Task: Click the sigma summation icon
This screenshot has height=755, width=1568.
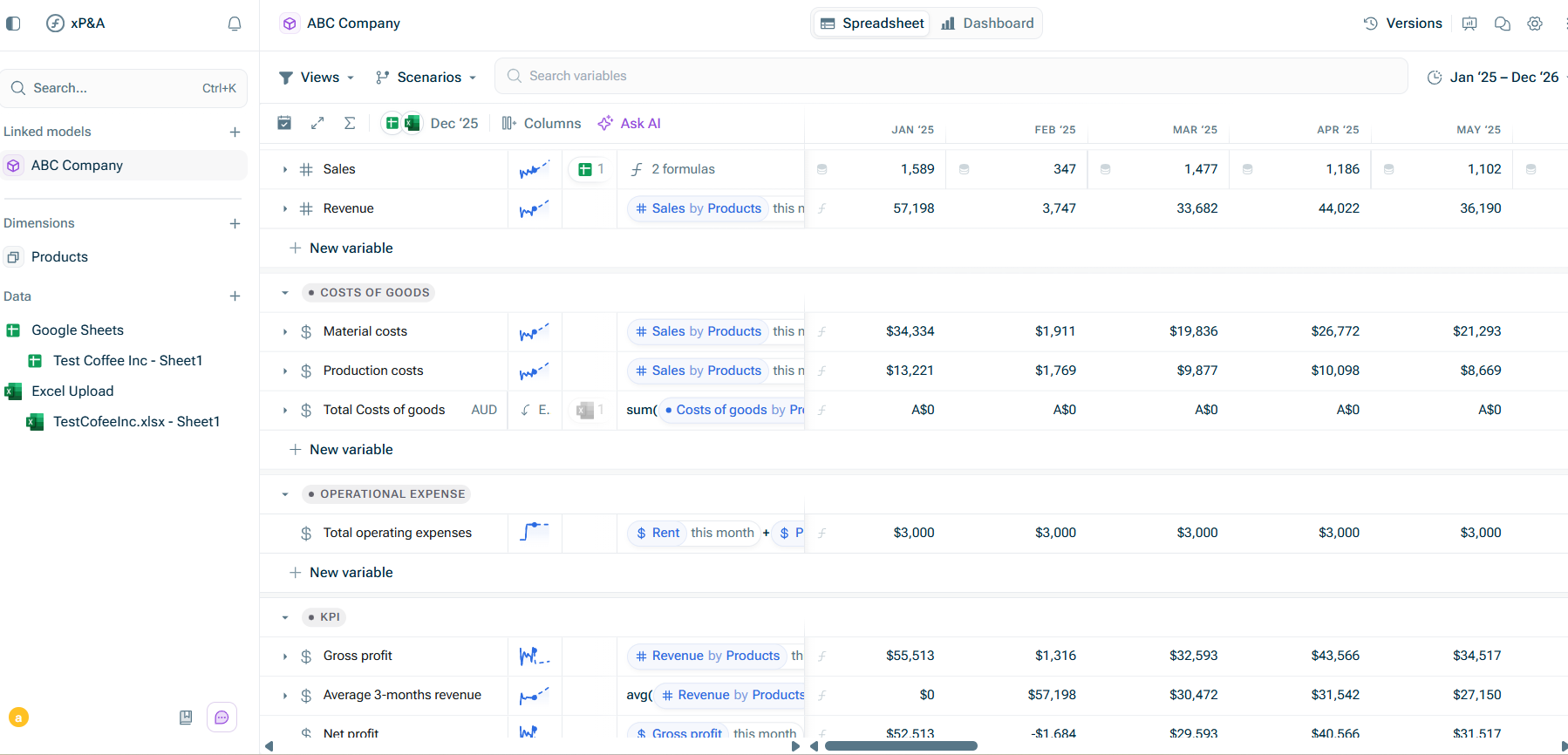Action: (350, 123)
